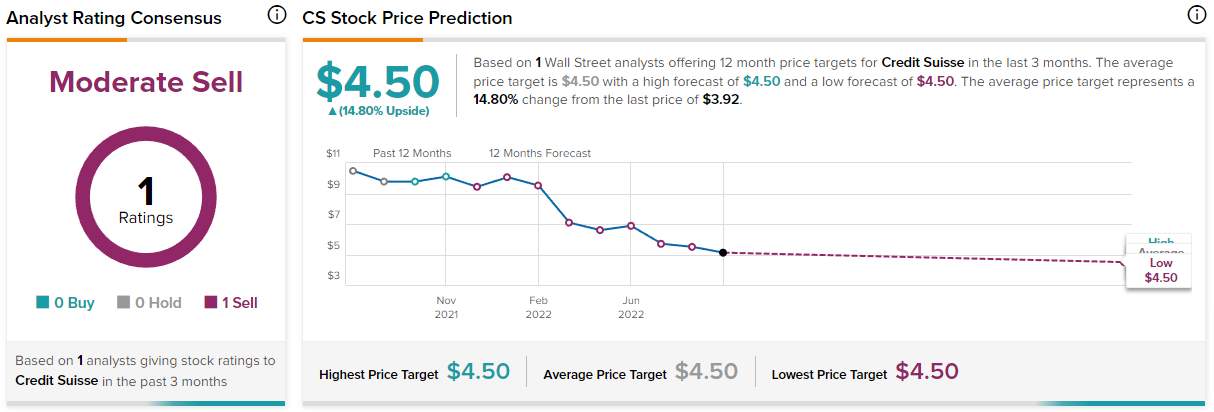Click the large $4.50 average price target
Image resolution: width=1214 pixels, height=412 pixels.
[x=378, y=82]
